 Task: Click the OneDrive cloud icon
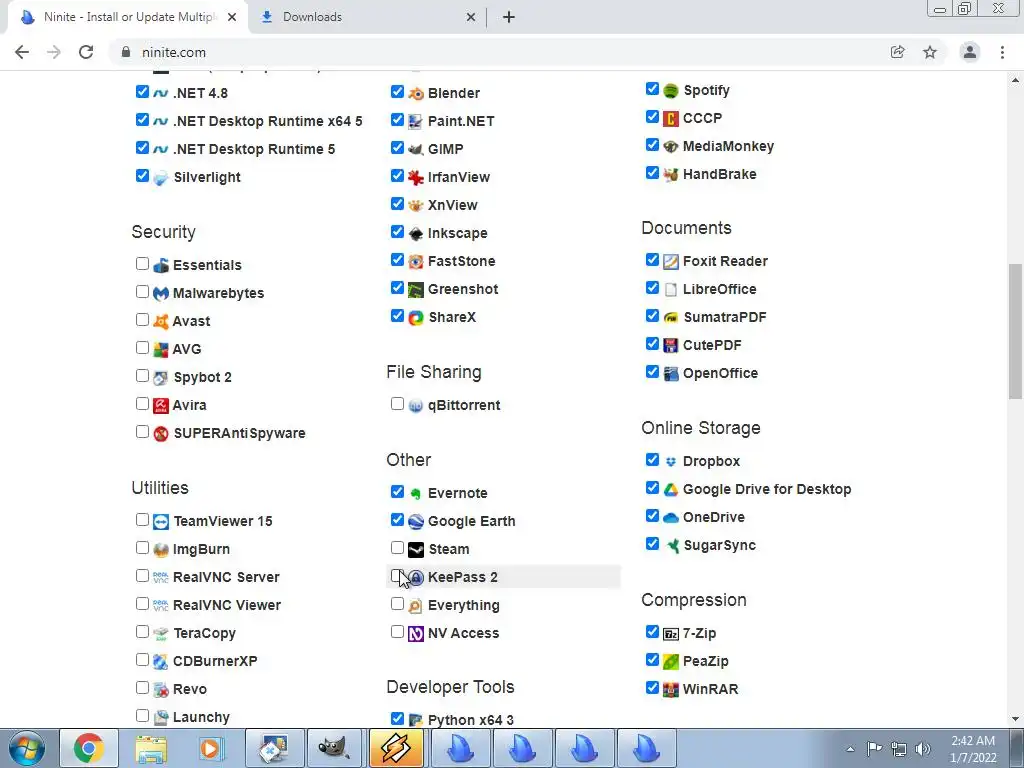pos(671,518)
